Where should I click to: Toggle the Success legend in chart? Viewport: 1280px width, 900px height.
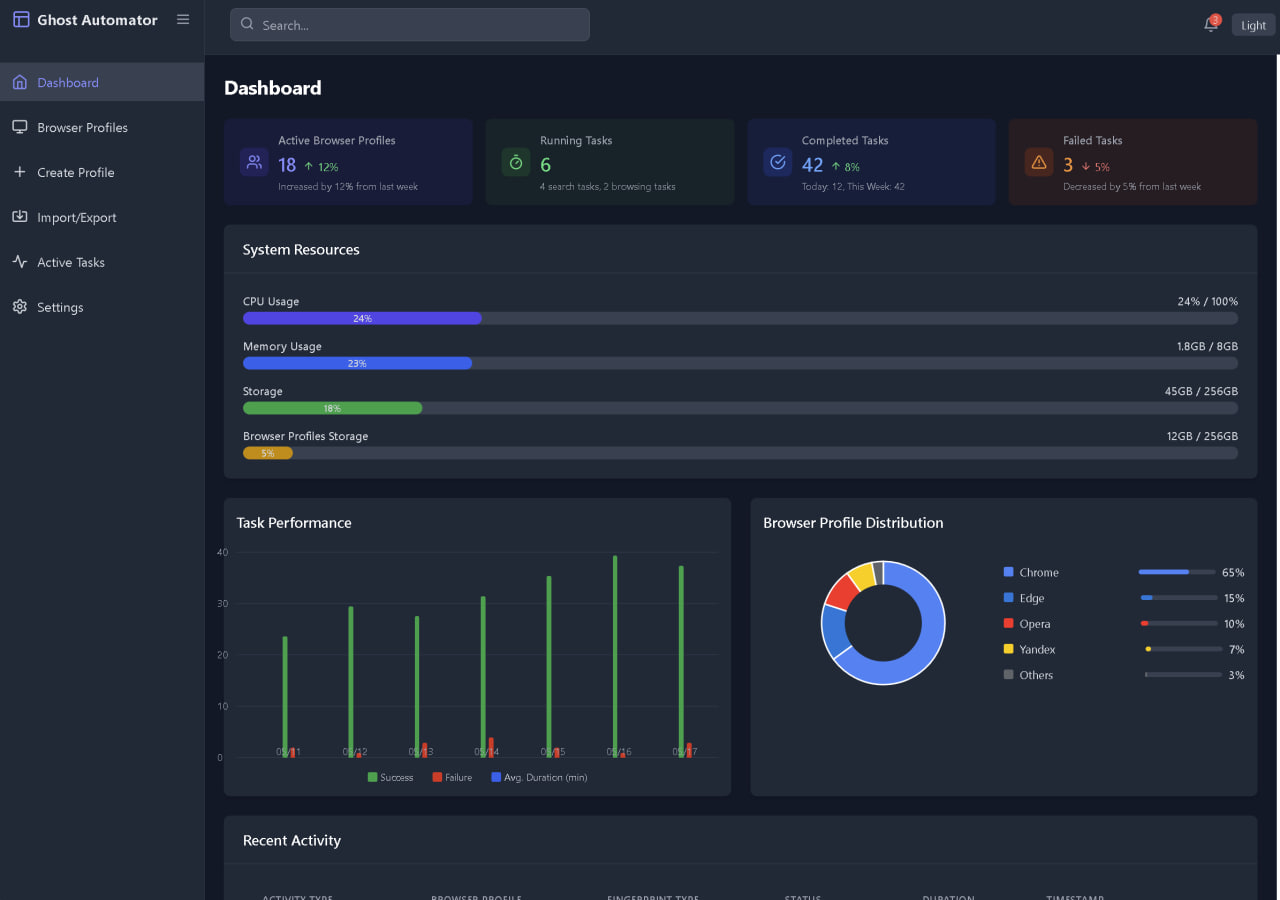pyautogui.click(x=390, y=777)
